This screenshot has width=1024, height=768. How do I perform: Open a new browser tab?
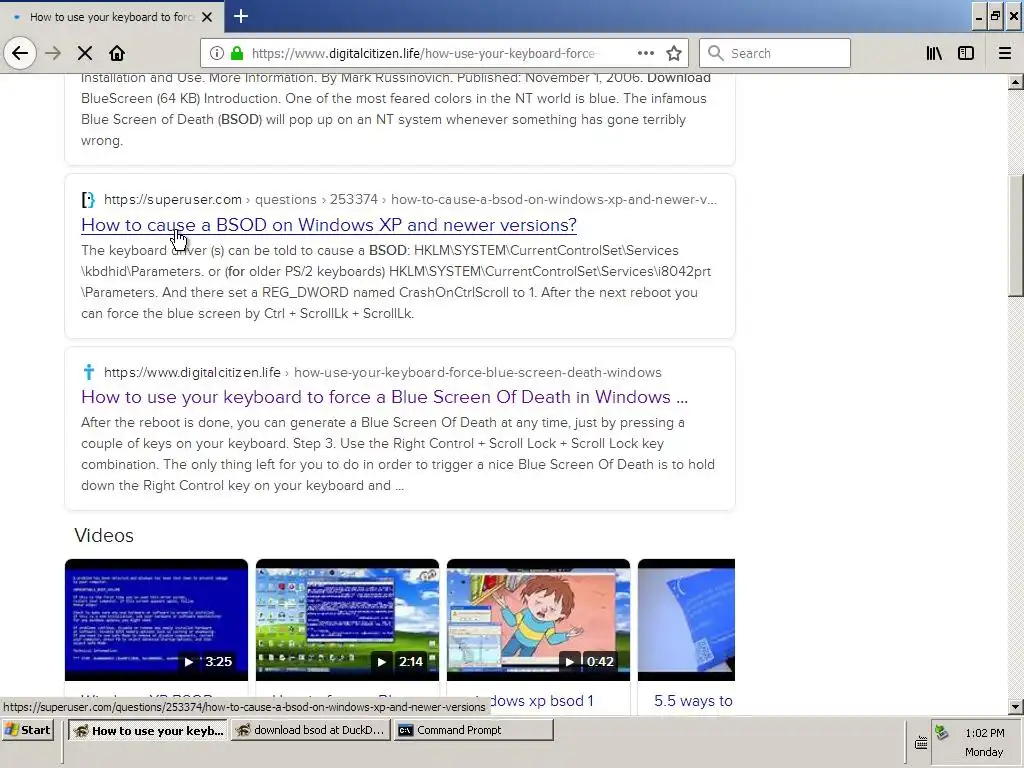241,16
